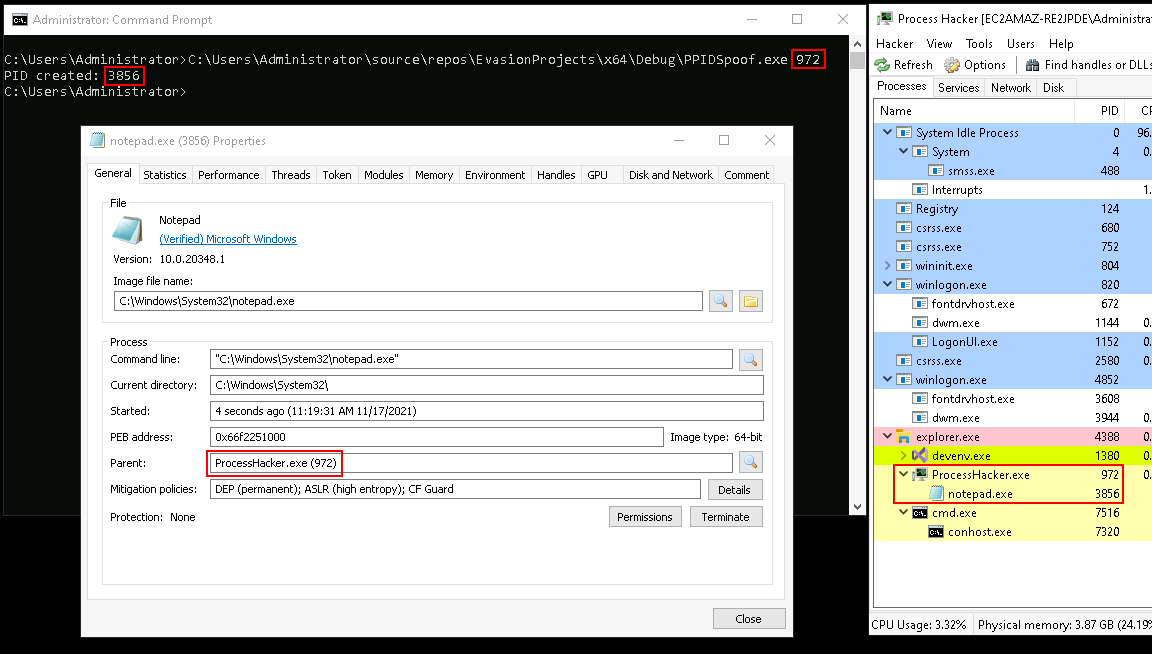Expand the wininit.exe process node
Screen dimensions: 1152x654
[x=887, y=266]
